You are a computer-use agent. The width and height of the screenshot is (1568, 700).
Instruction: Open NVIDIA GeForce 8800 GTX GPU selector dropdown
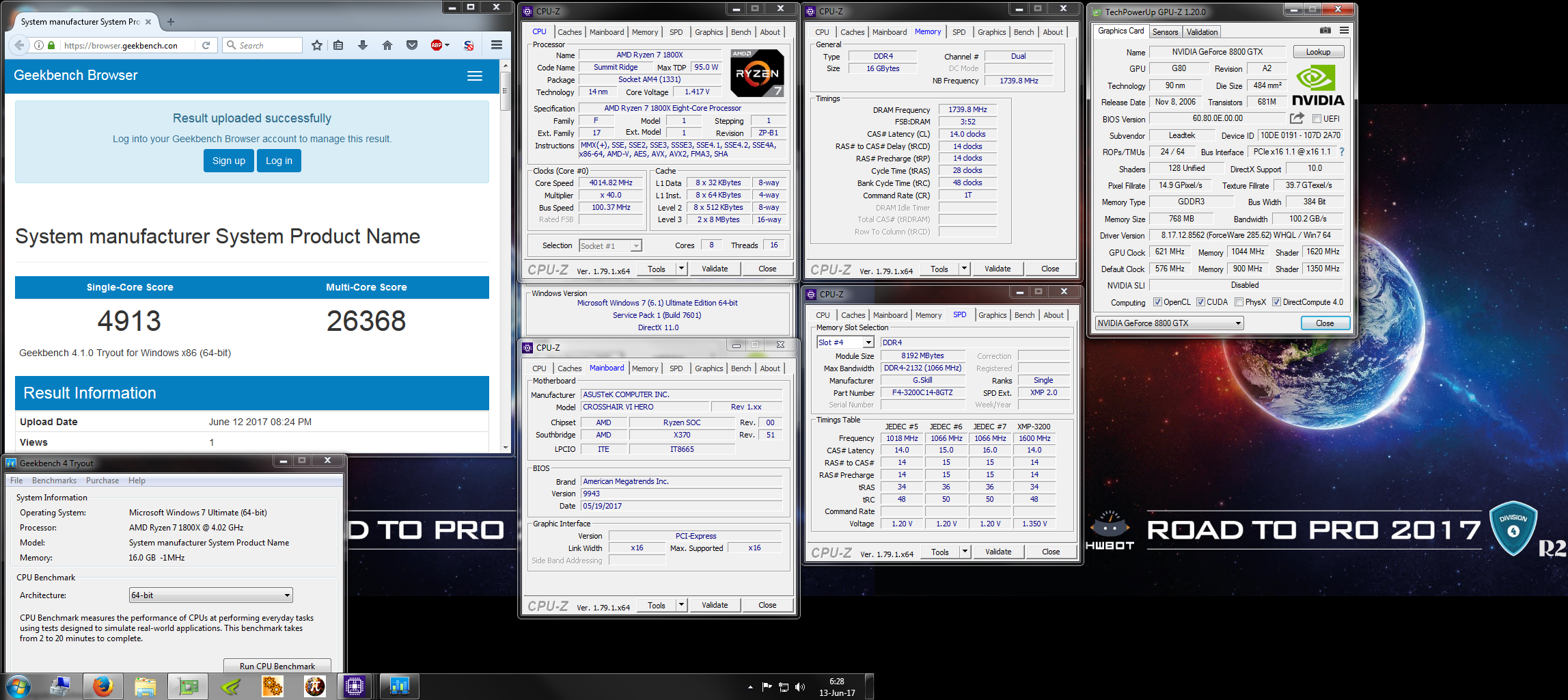pos(1169,323)
